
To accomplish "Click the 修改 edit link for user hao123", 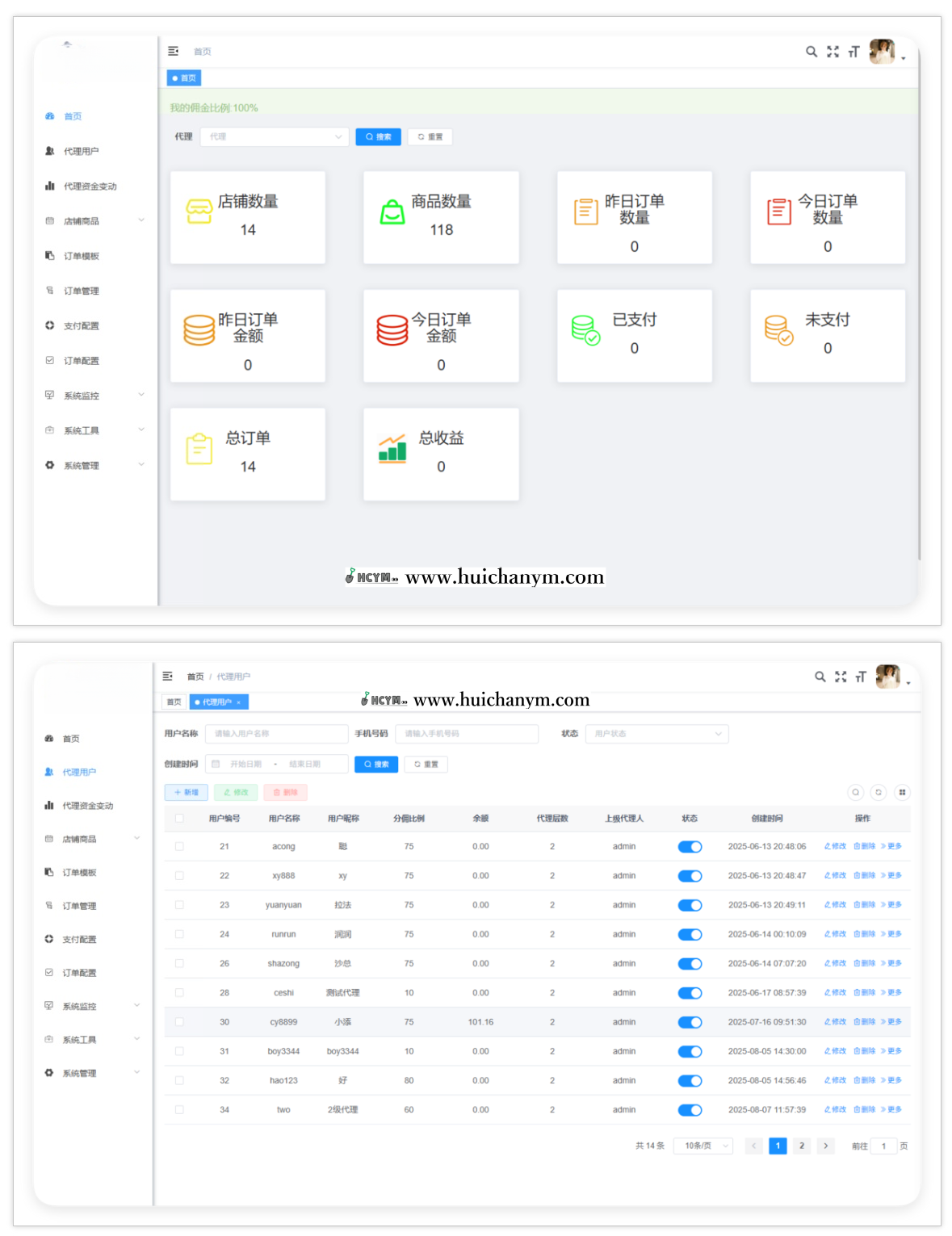I will 835,1080.
